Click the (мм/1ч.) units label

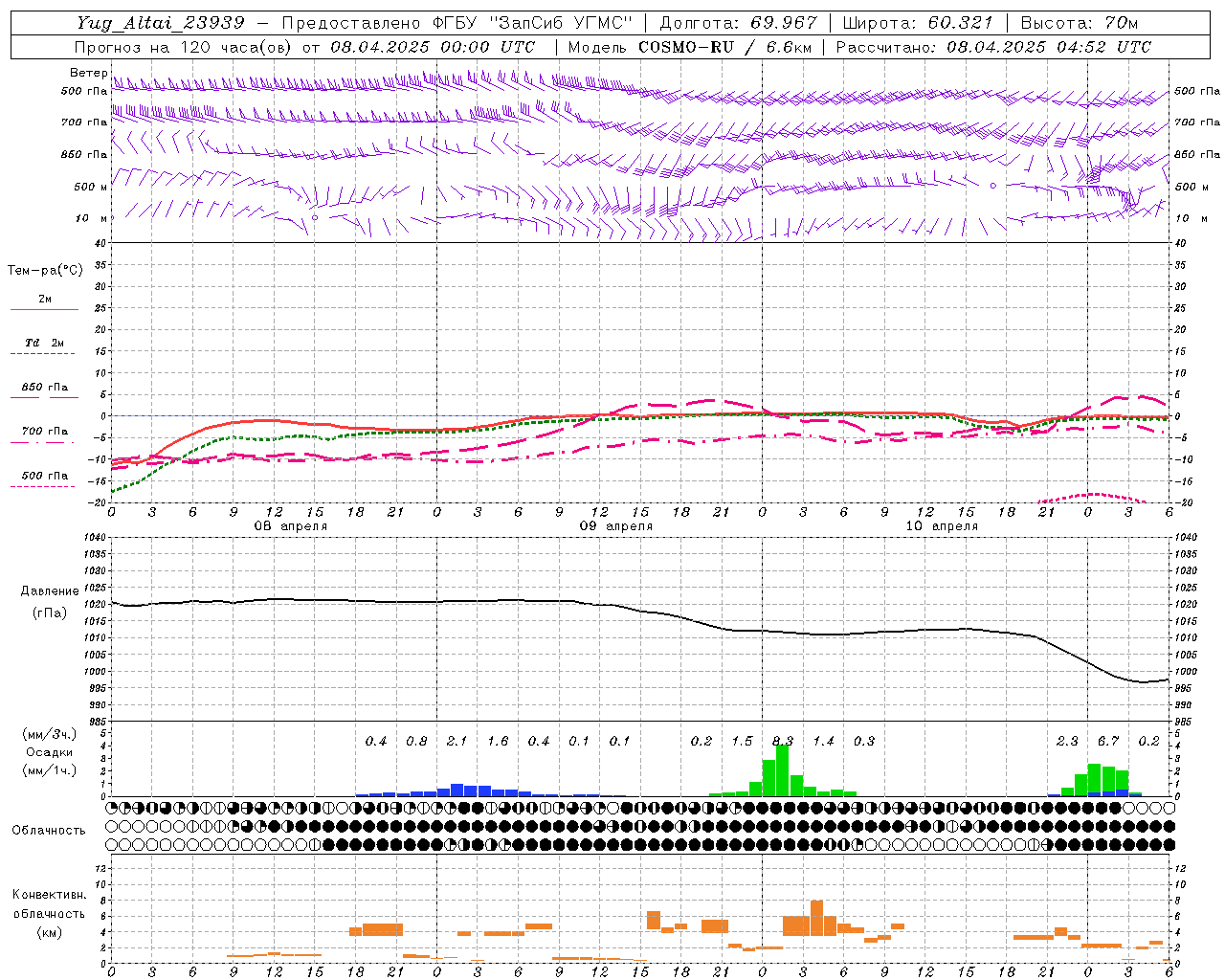pyautogui.click(x=50, y=770)
